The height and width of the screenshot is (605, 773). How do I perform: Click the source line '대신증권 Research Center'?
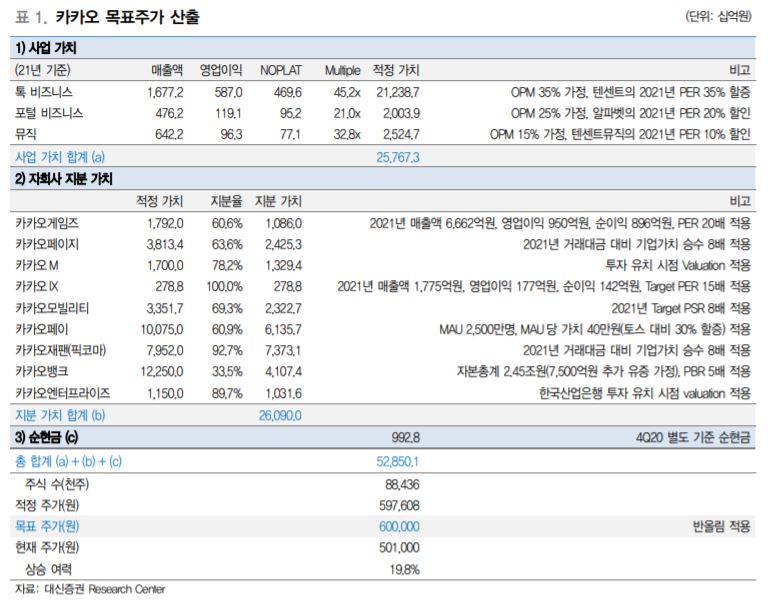(105, 589)
